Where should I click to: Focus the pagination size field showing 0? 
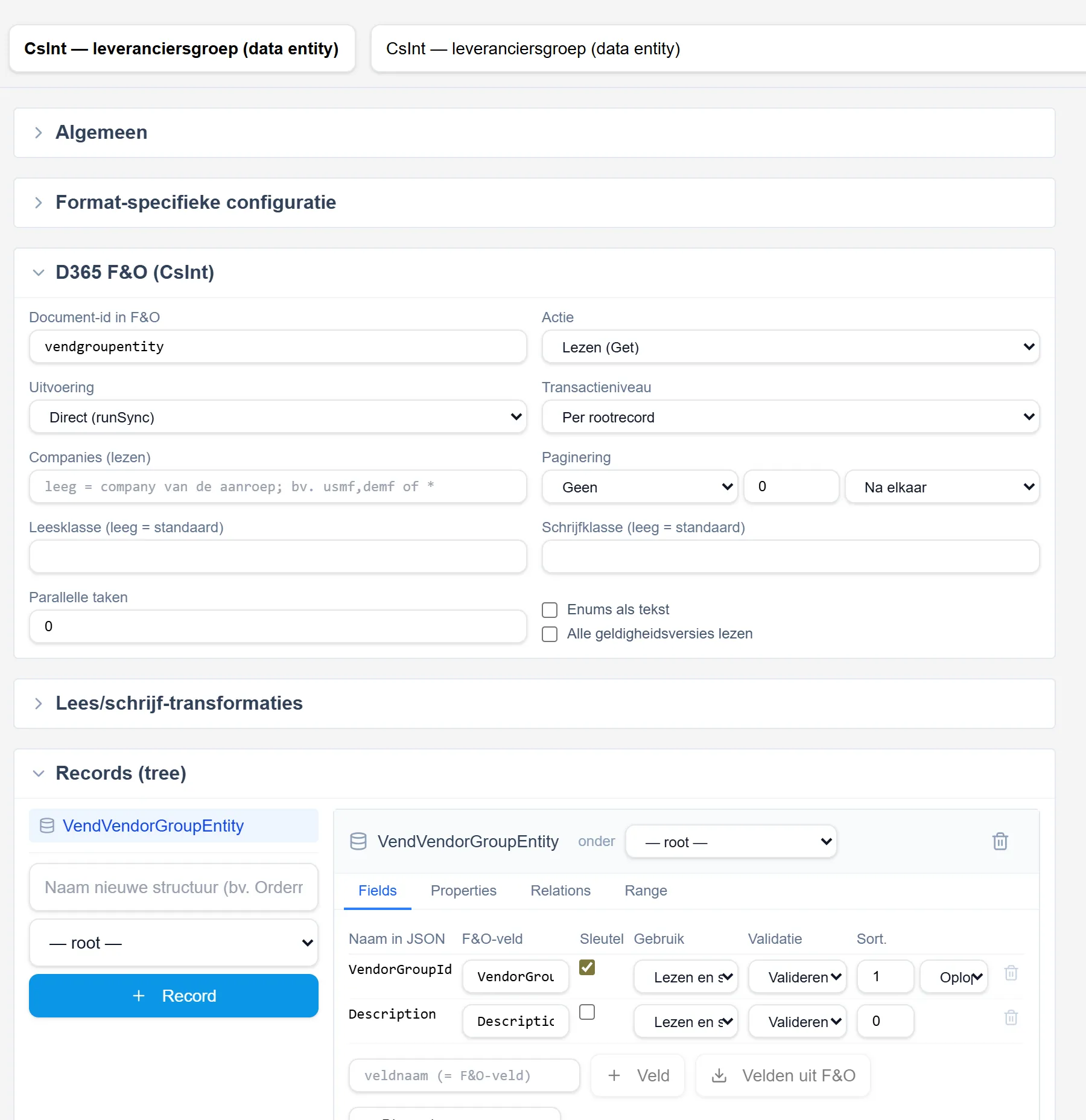click(x=791, y=487)
